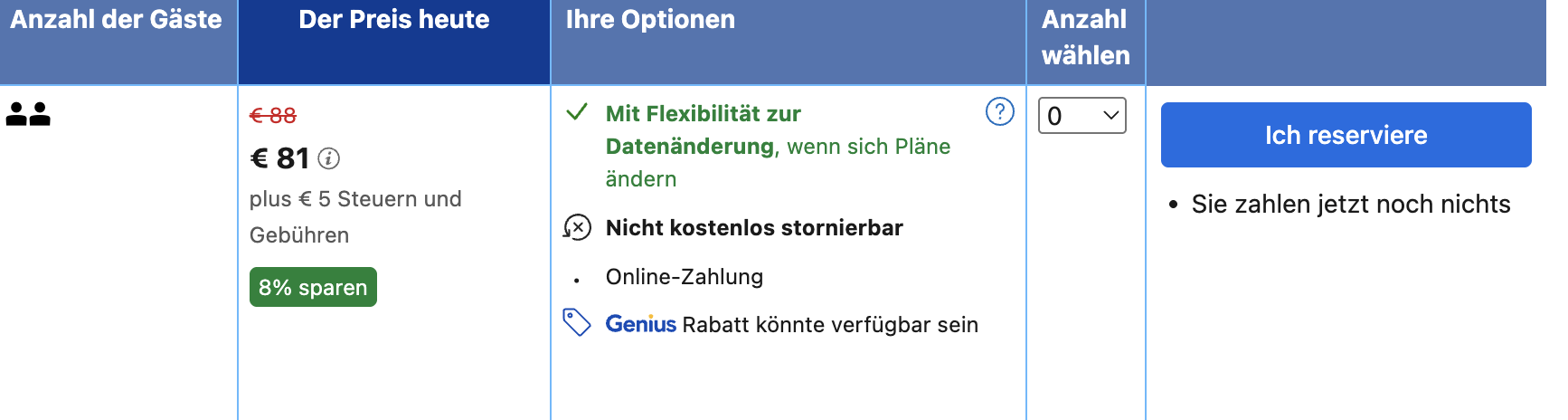The width and height of the screenshot is (1568, 420).
Task: Click the green "8% sparen" badge
Action: pos(313,287)
